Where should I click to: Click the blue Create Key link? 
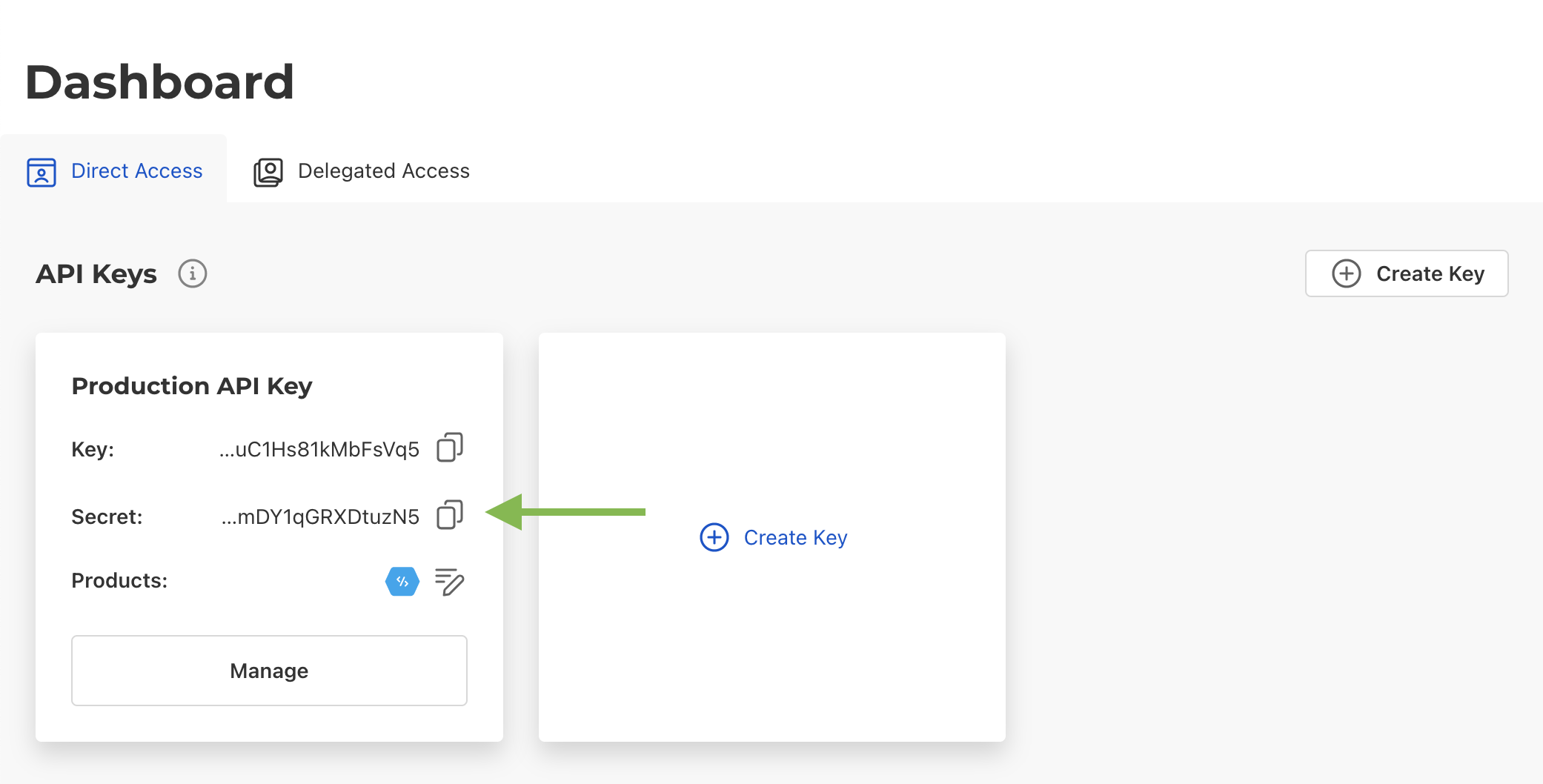coord(794,537)
